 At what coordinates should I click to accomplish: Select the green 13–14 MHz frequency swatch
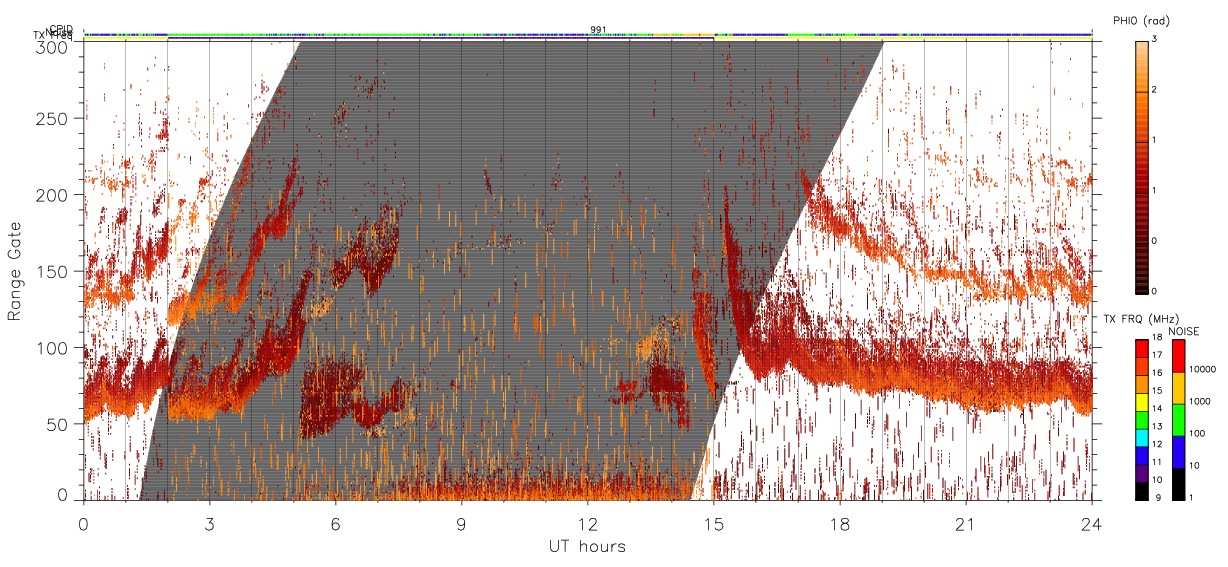click(x=1141, y=420)
